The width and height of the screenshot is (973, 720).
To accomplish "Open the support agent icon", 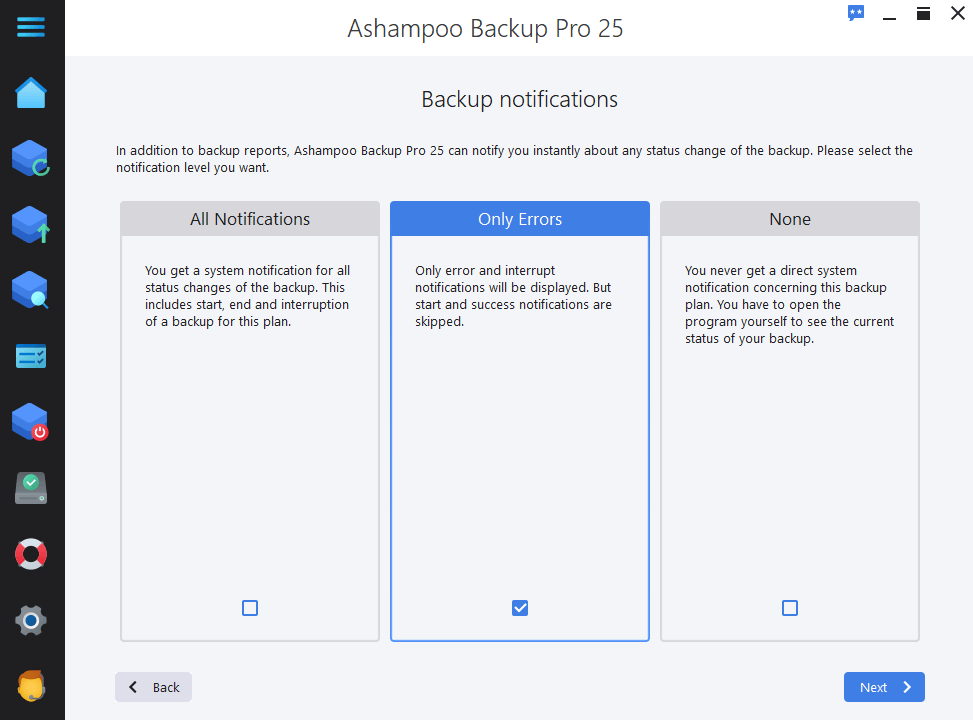I will point(31,686).
